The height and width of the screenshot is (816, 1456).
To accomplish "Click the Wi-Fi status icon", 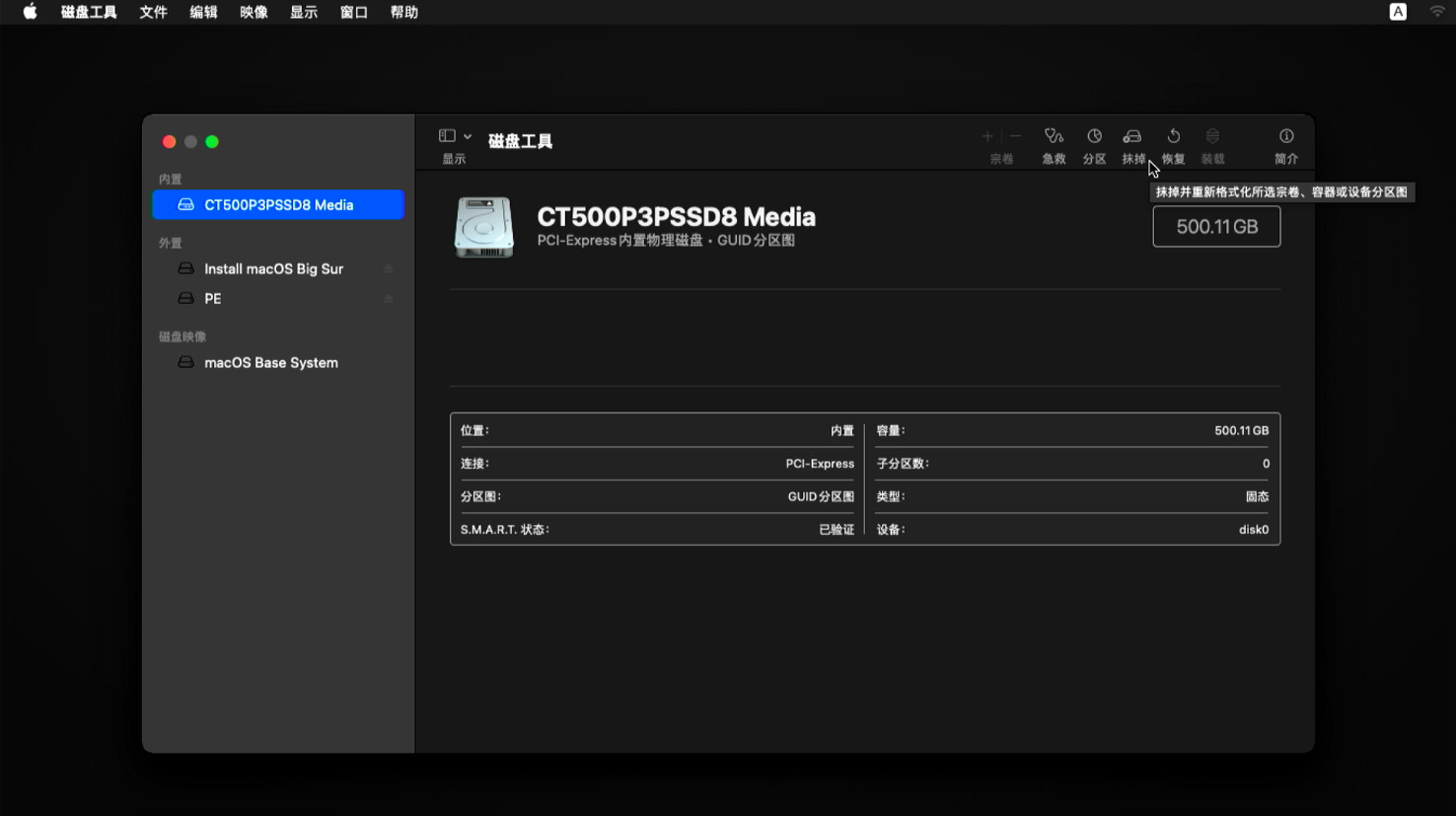I will (x=1437, y=12).
